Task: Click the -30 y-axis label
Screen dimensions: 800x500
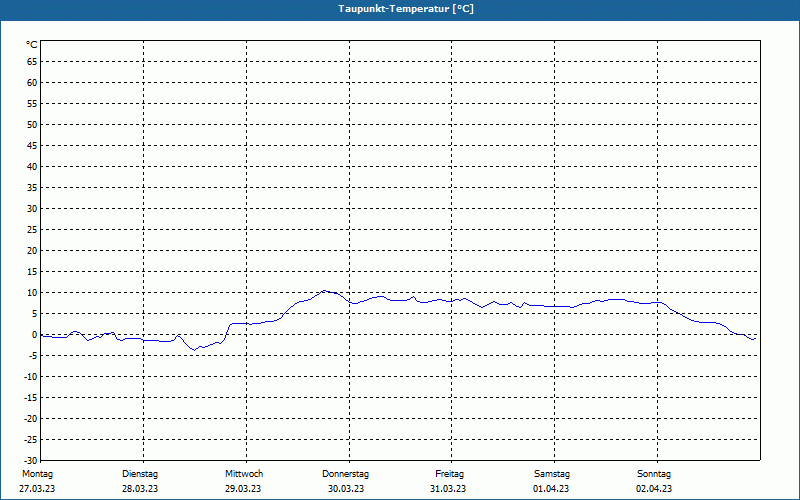Action: [31, 460]
